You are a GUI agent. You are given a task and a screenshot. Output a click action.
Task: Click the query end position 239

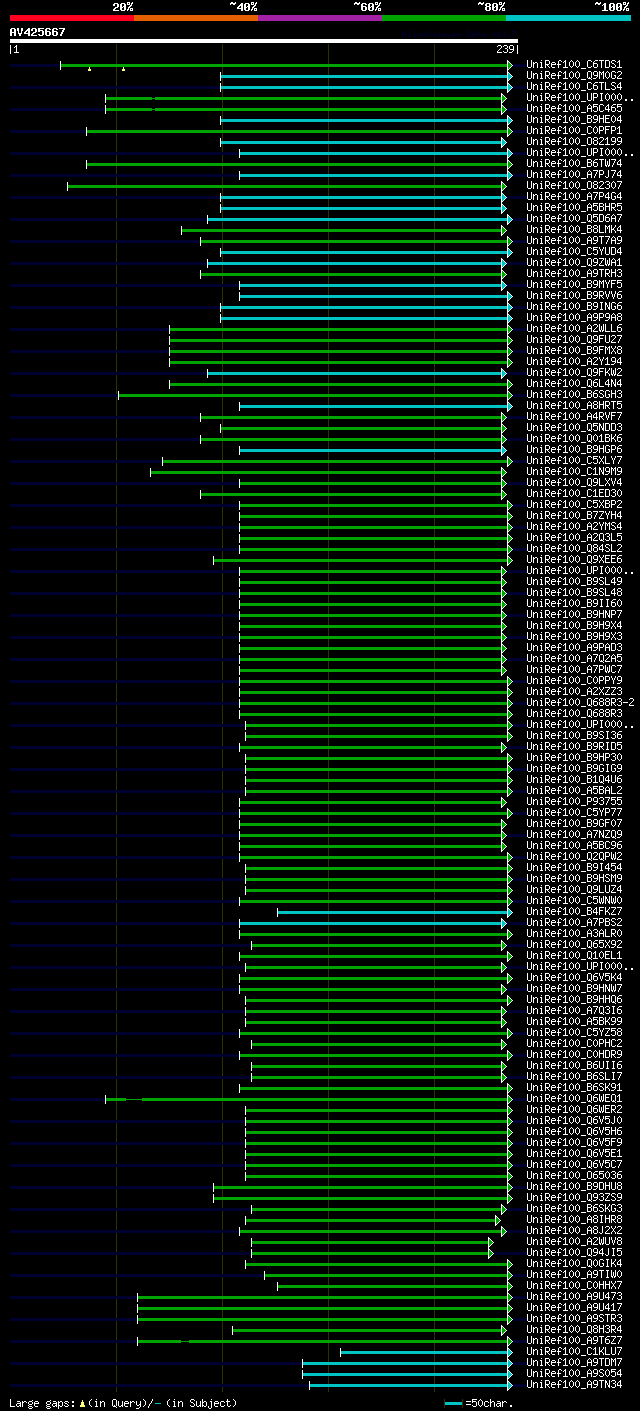tap(505, 49)
